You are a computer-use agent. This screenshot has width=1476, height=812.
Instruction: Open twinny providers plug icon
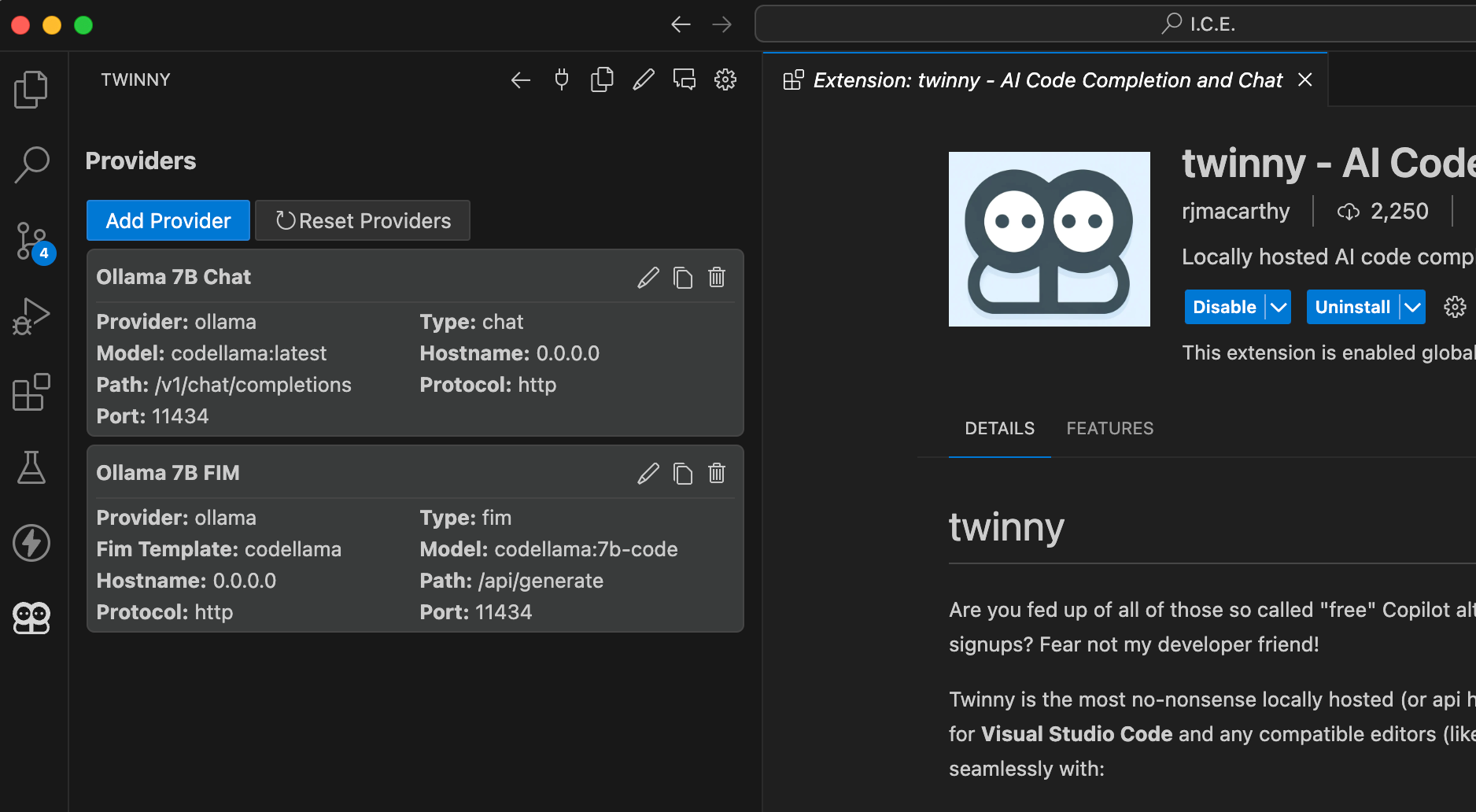(562, 79)
